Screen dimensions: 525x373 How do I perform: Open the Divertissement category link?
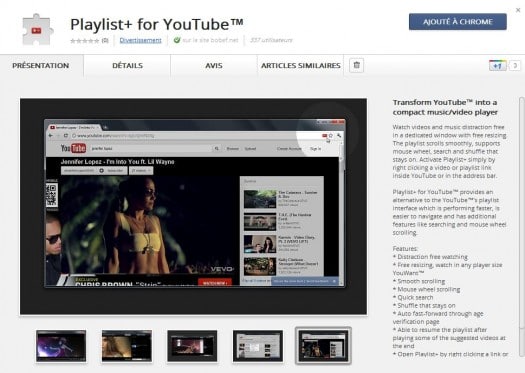coord(140,40)
